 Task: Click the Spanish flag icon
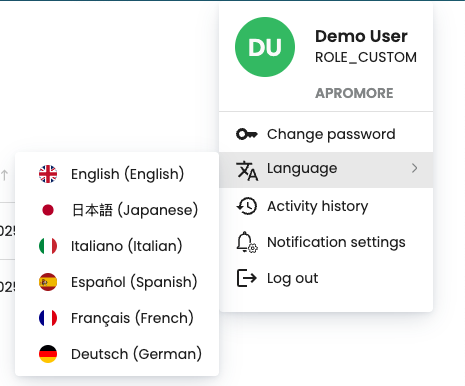[48, 282]
